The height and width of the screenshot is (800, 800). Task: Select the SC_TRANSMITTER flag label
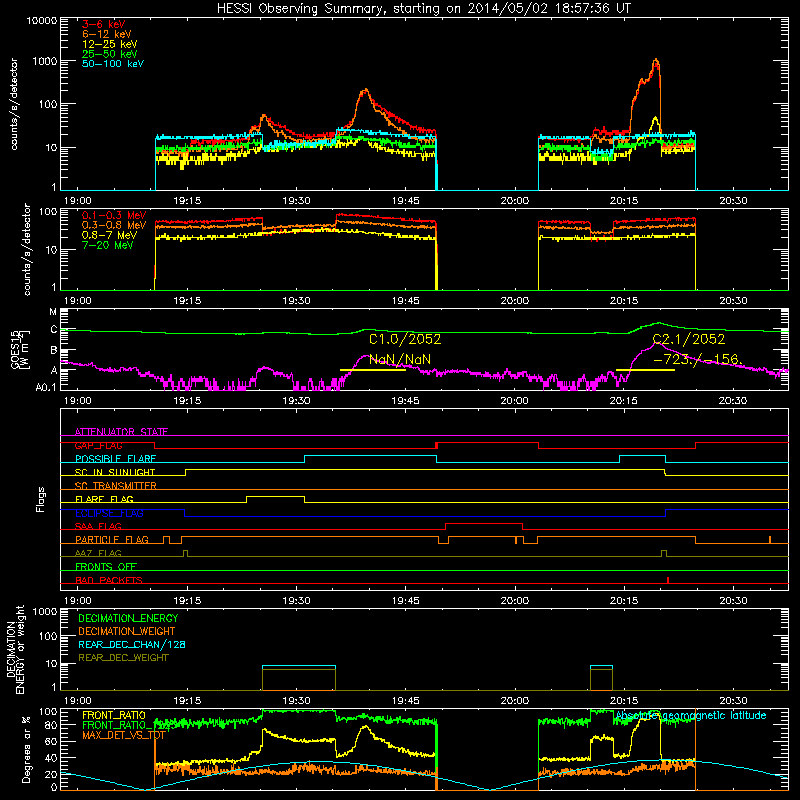pos(116,486)
